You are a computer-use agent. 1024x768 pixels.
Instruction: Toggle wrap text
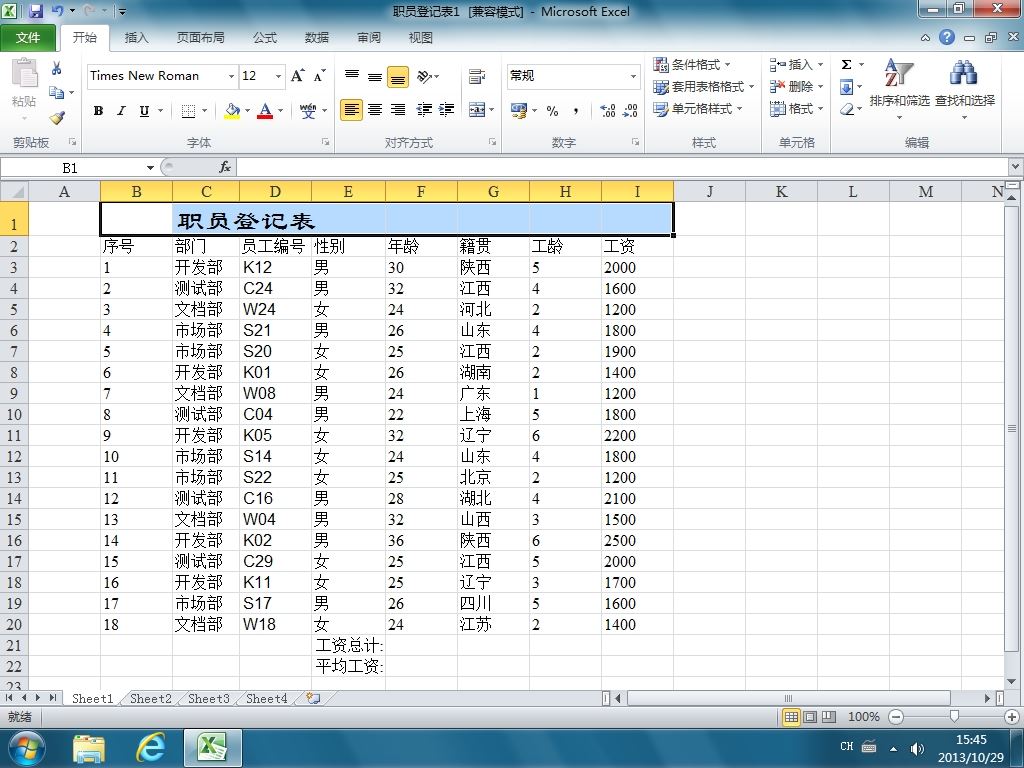click(477, 76)
